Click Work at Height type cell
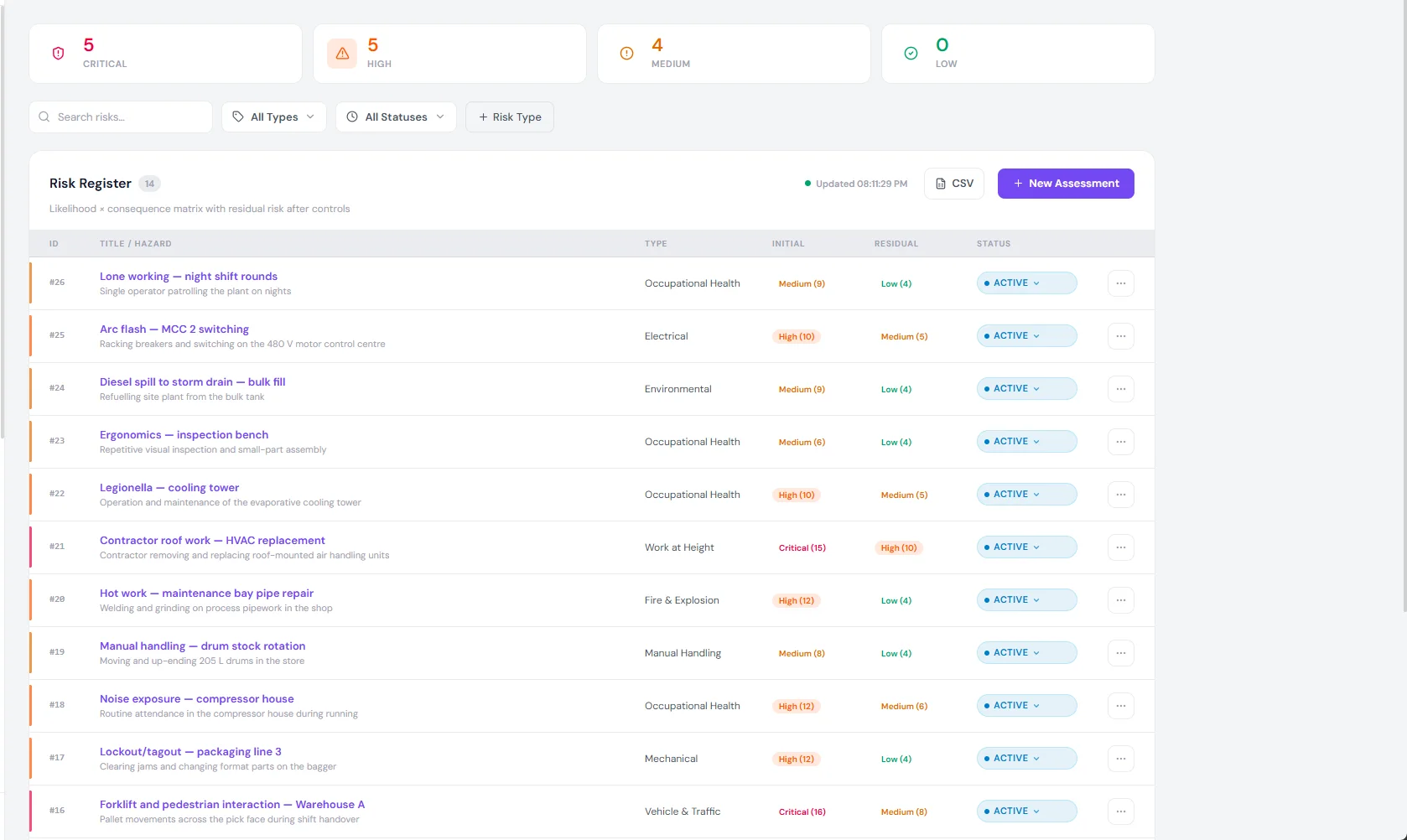 679,547
